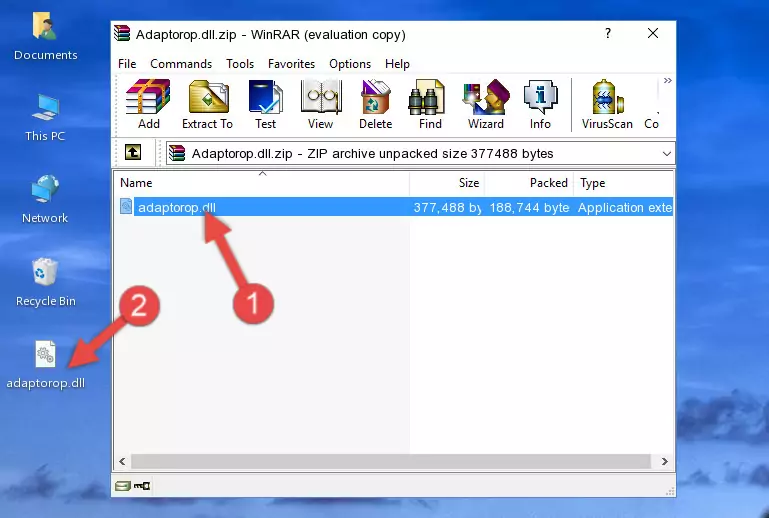Viewport: 769px width, 518px height.
Task: Expand hidden toolbar buttons chevron
Action: pos(667,80)
